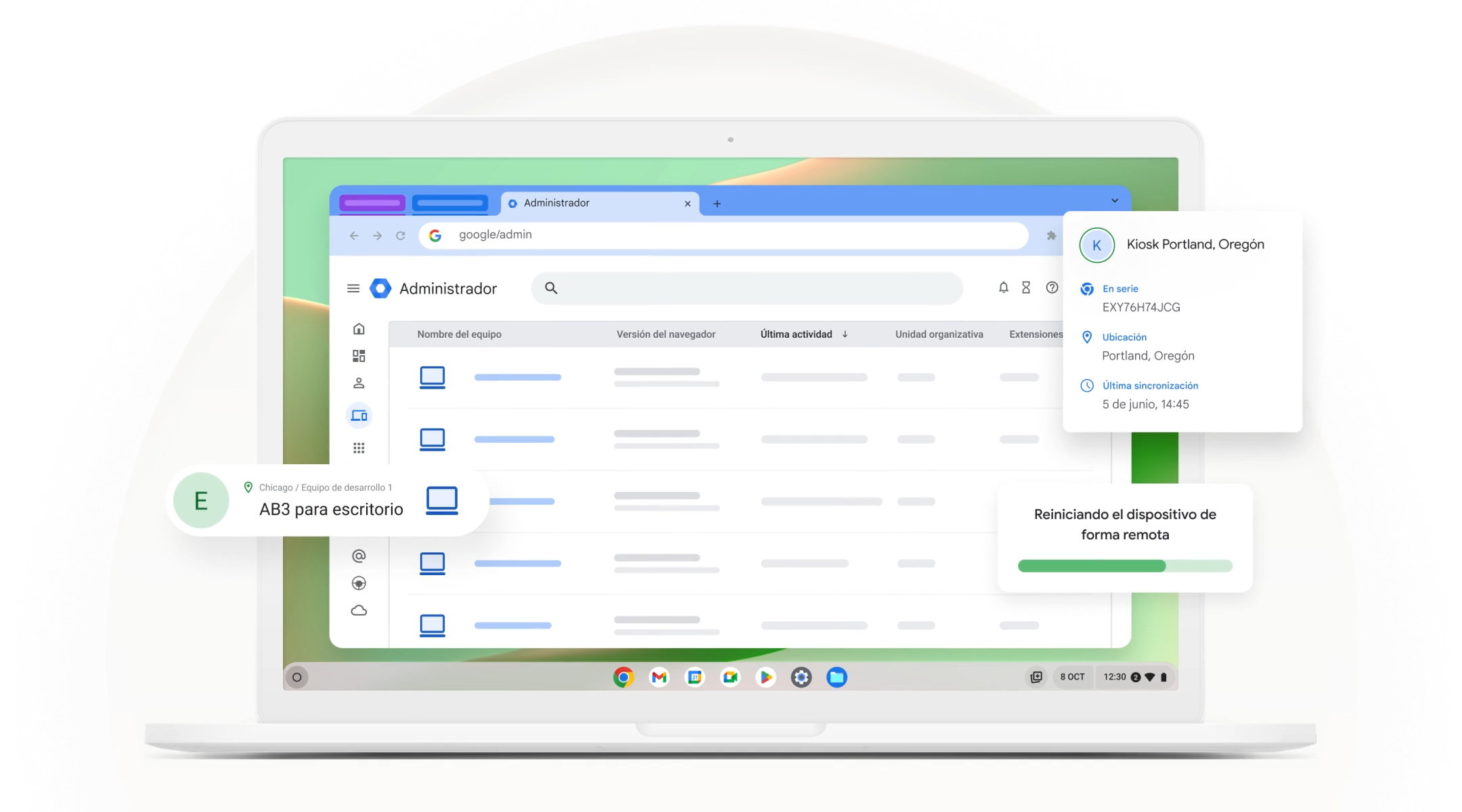Open a new browser tab
The width and height of the screenshot is (1462, 812).
pyautogui.click(x=717, y=204)
